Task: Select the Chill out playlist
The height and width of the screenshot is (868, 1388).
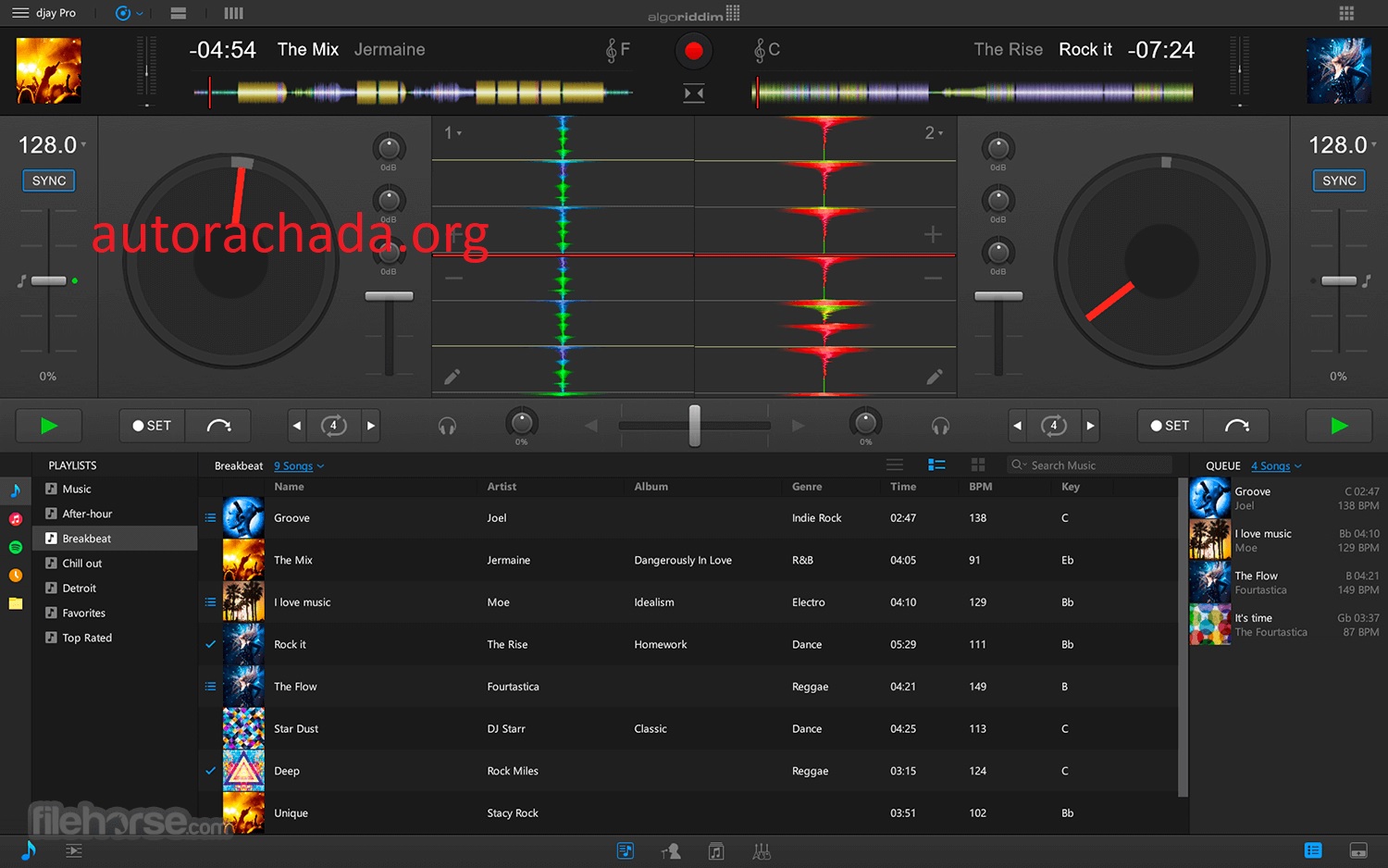Action: click(x=115, y=564)
